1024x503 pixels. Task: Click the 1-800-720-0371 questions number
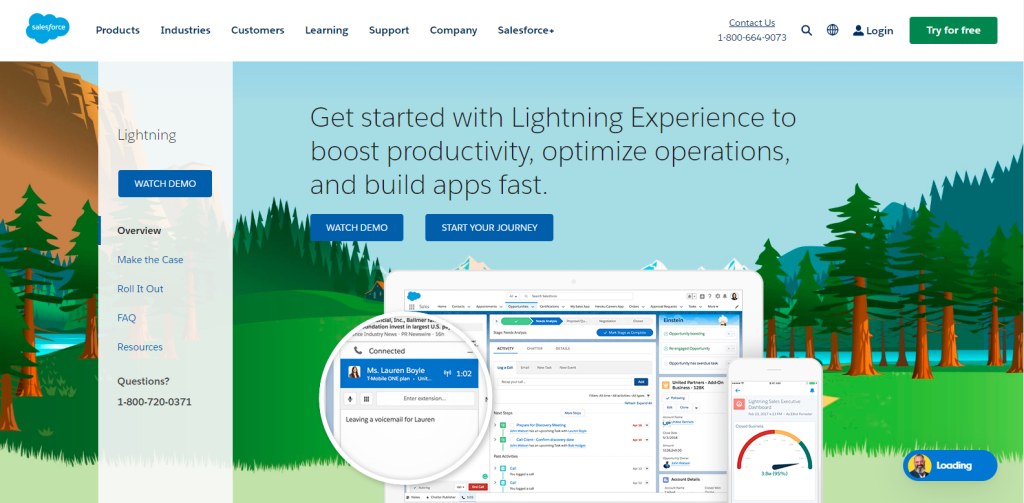coord(154,402)
